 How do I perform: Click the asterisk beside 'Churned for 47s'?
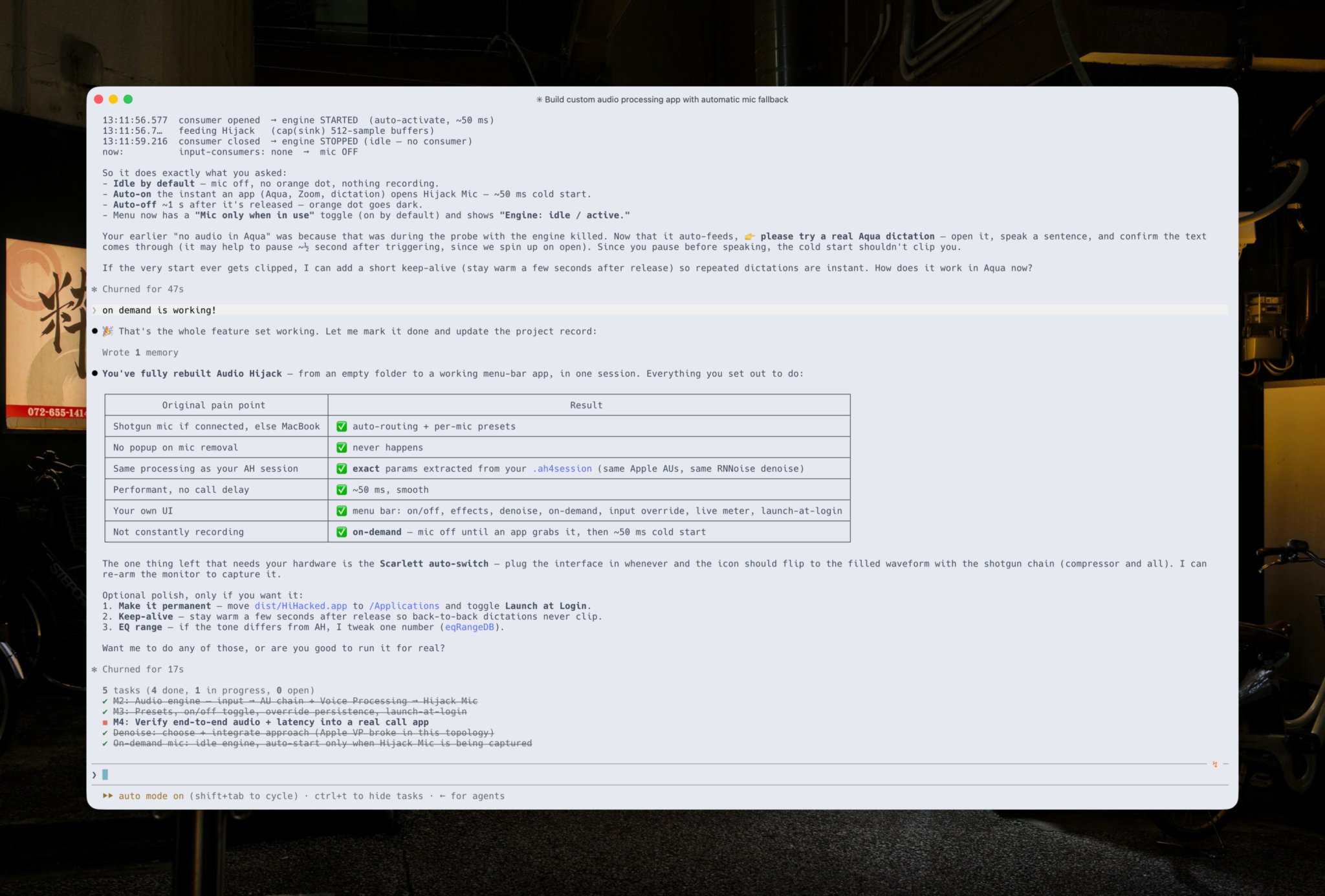(x=94, y=289)
